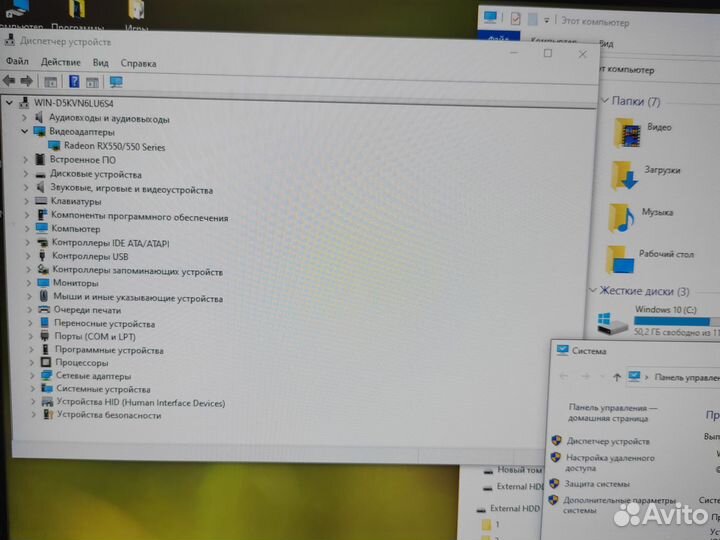Select Устройства HID (Human Interface Devices) row
720x540 pixels.
[x=141, y=402]
